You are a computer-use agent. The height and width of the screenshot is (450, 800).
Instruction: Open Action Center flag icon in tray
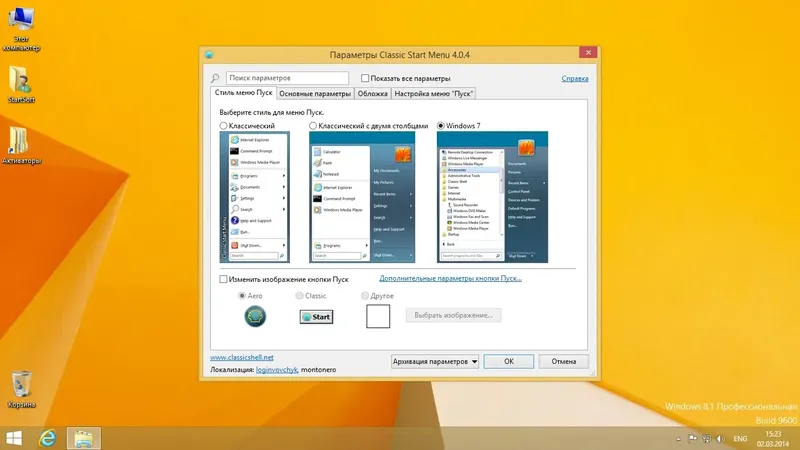(692, 439)
